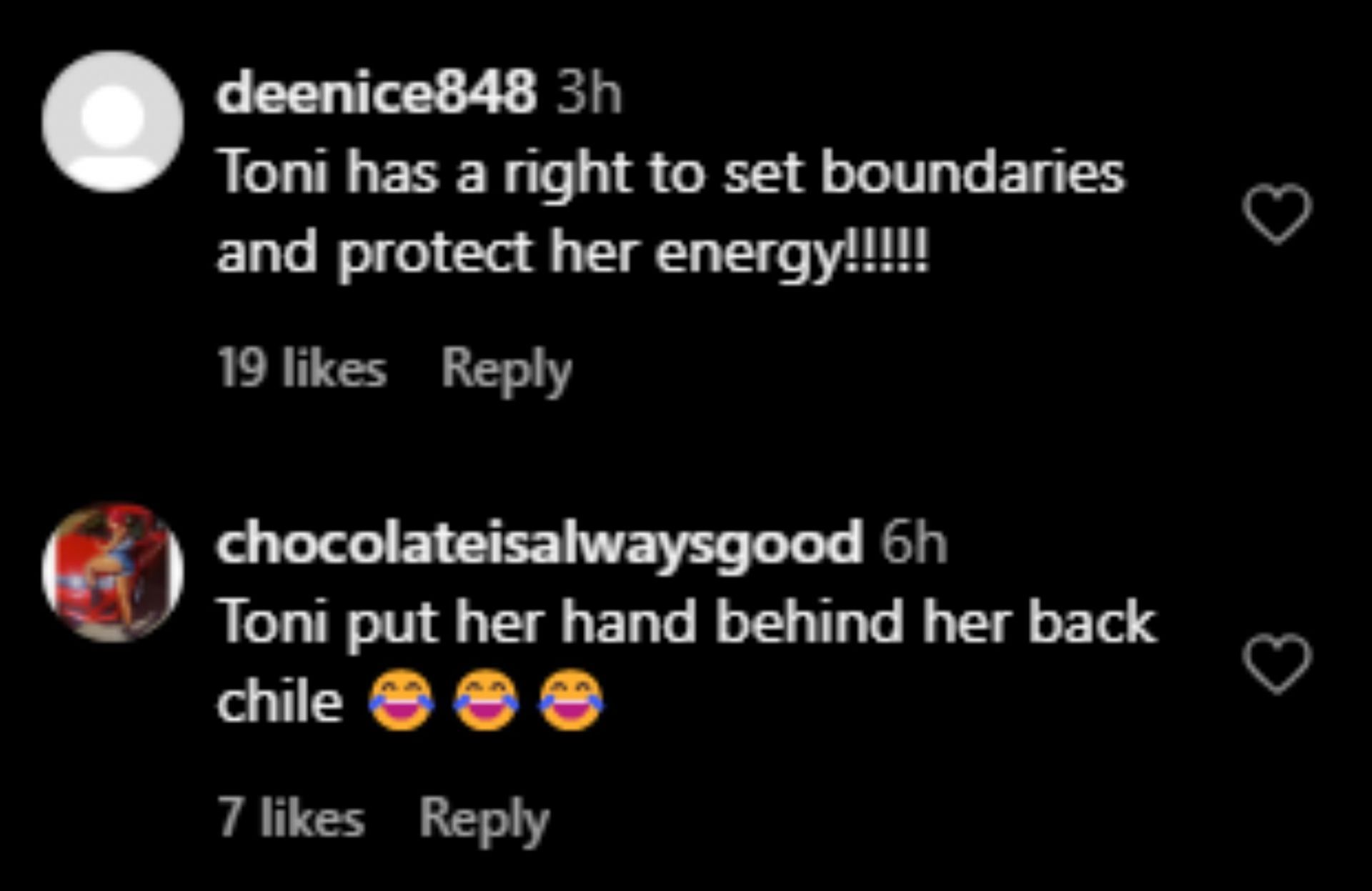Open chocolateisalwaysgood's profile picture
This screenshot has width=1372, height=891.
tap(113, 572)
